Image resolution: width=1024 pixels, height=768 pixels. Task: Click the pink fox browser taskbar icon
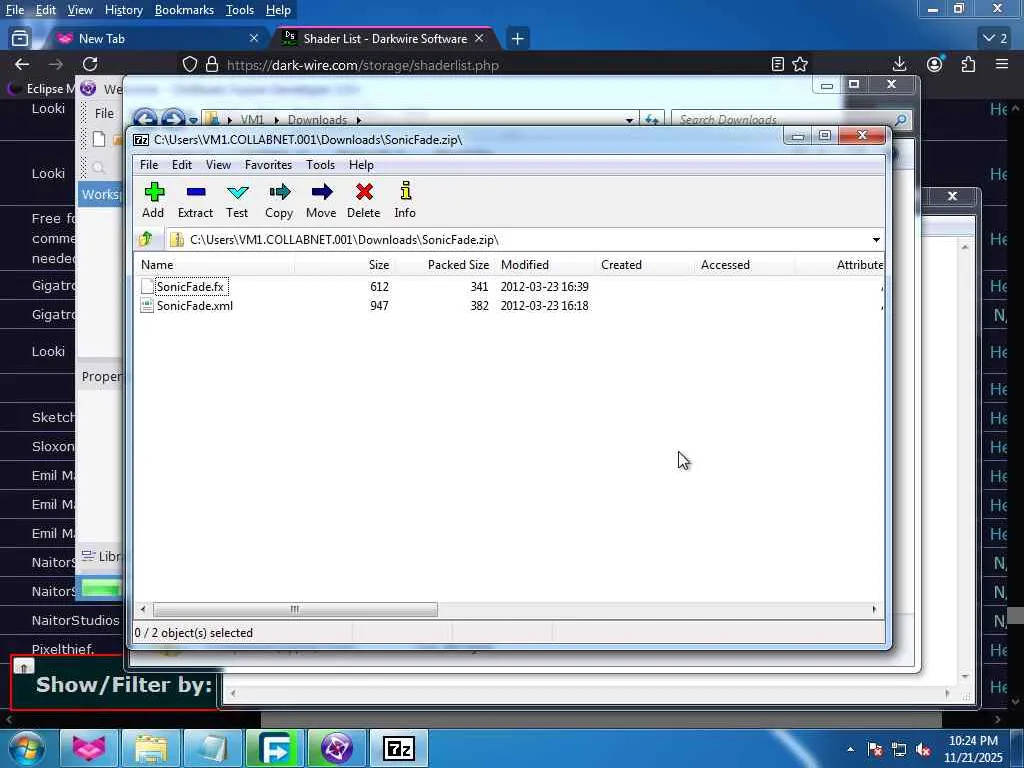[89, 748]
